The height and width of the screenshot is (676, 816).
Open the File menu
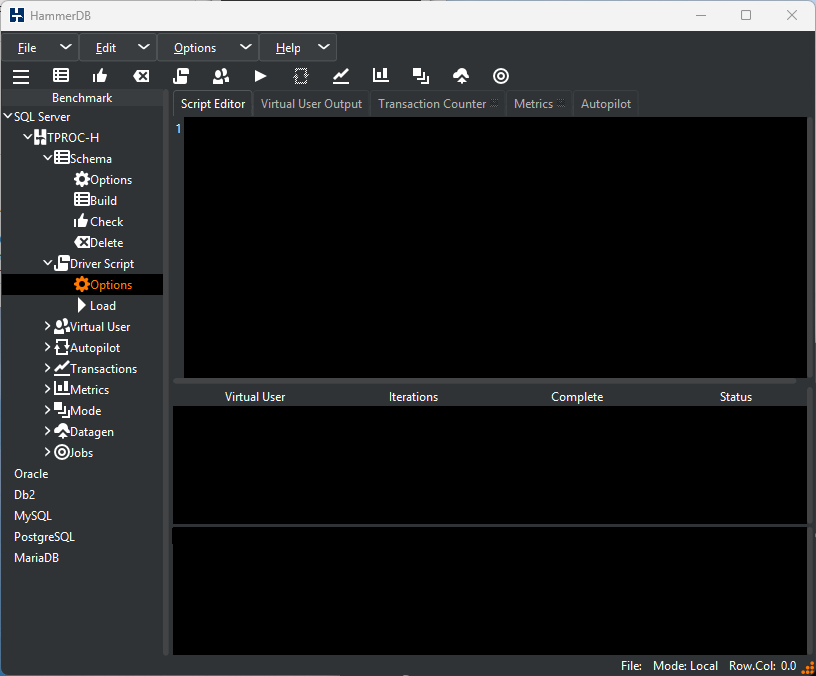[x=40, y=48]
